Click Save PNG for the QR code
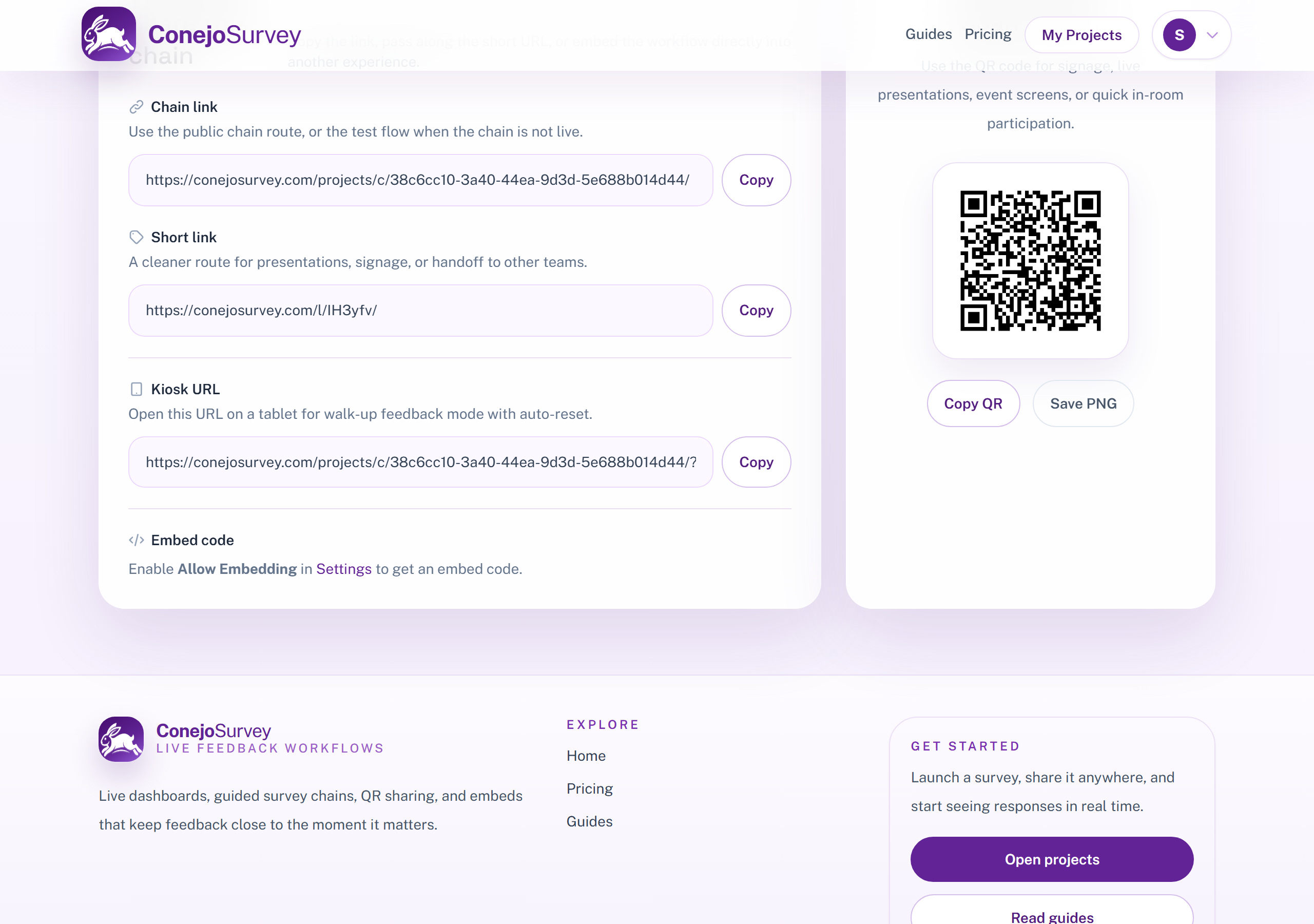This screenshot has width=1314, height=924. pos(1083,403)
